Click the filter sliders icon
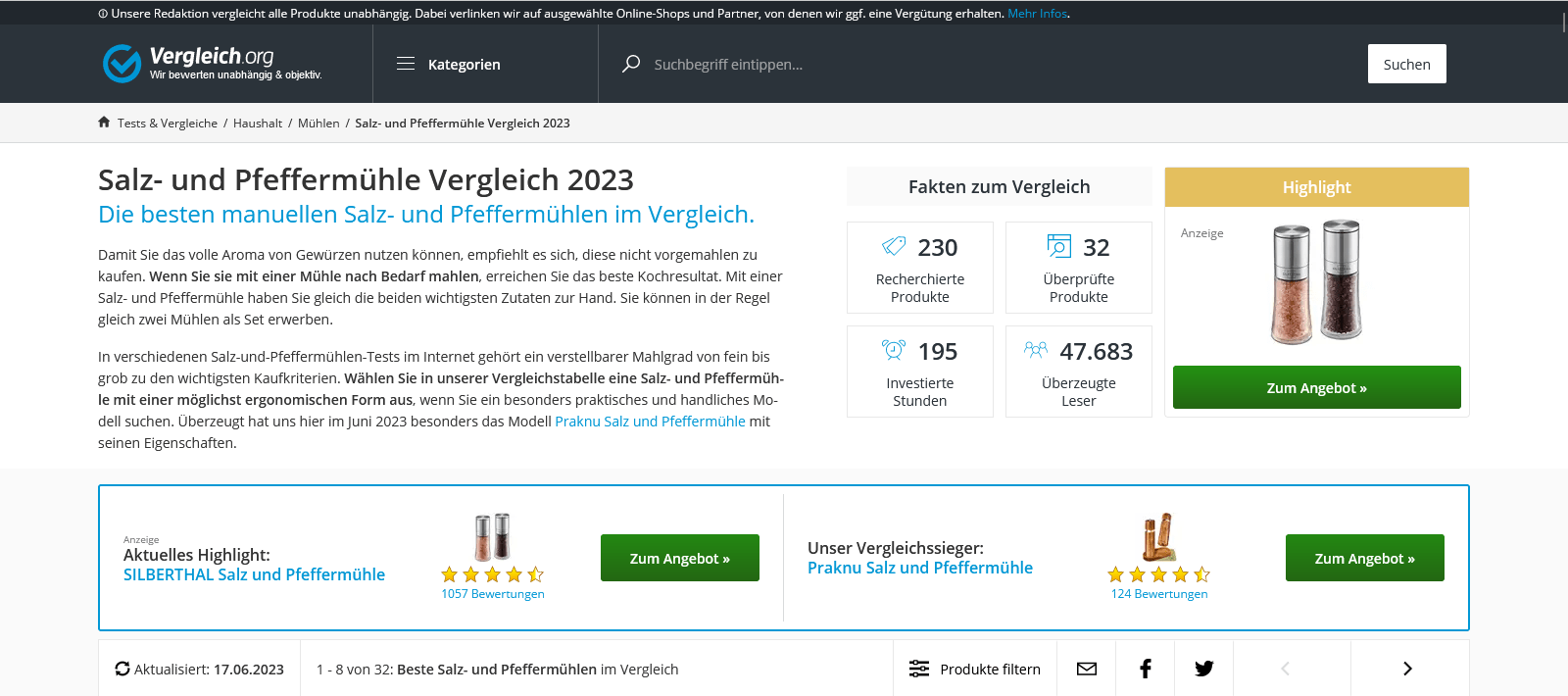 coord(919,669)
